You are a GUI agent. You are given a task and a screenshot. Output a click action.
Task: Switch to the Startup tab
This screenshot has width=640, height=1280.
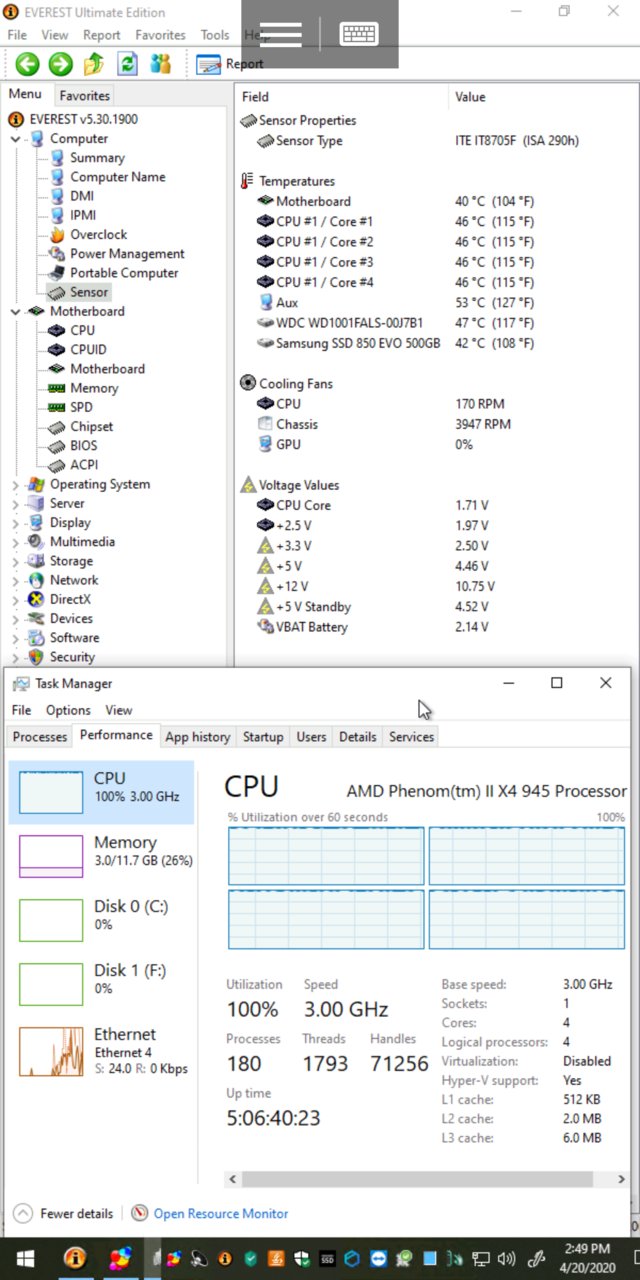click(x=263, y=737)
